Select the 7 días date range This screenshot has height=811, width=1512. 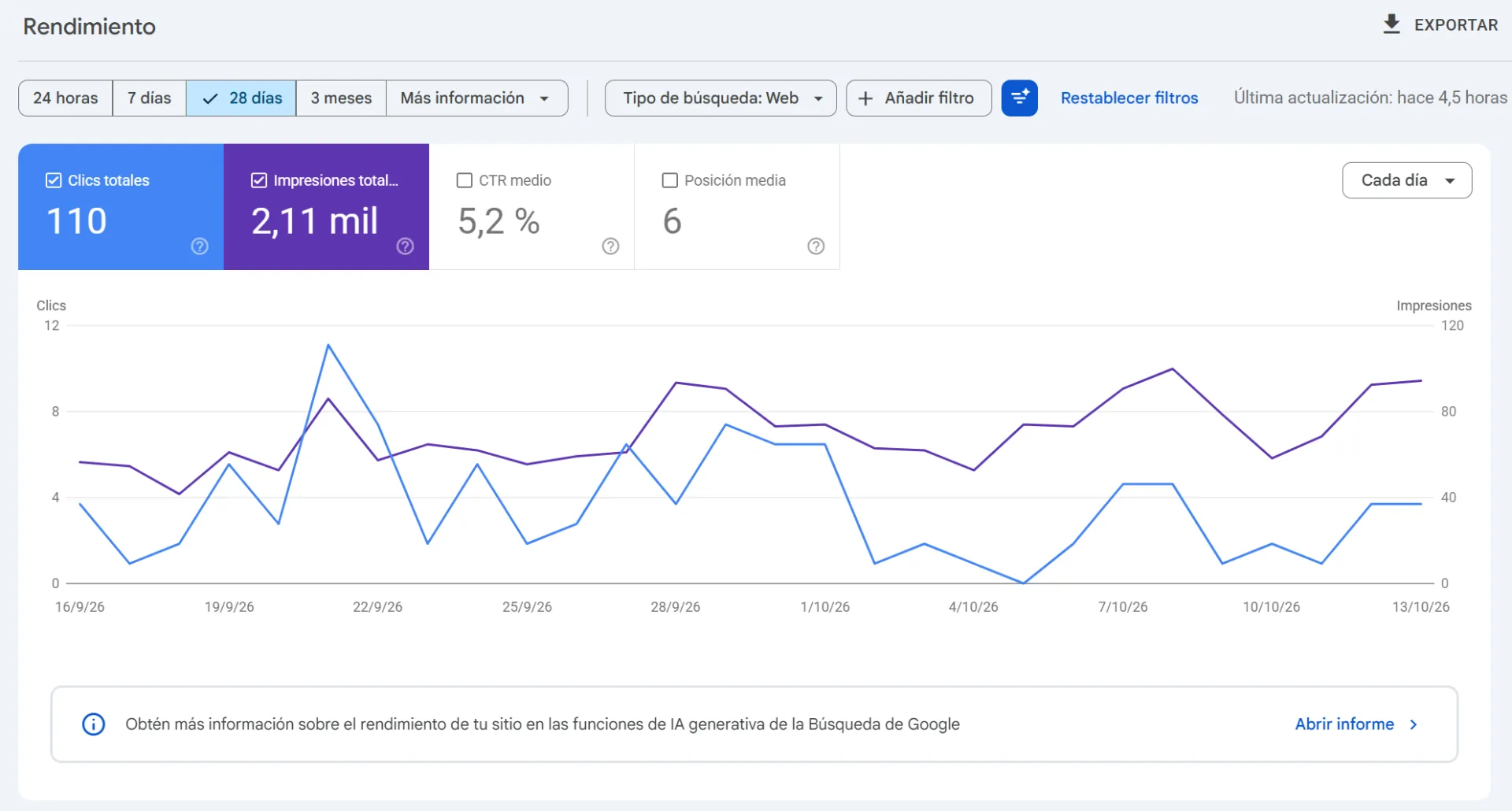point(150,98)
